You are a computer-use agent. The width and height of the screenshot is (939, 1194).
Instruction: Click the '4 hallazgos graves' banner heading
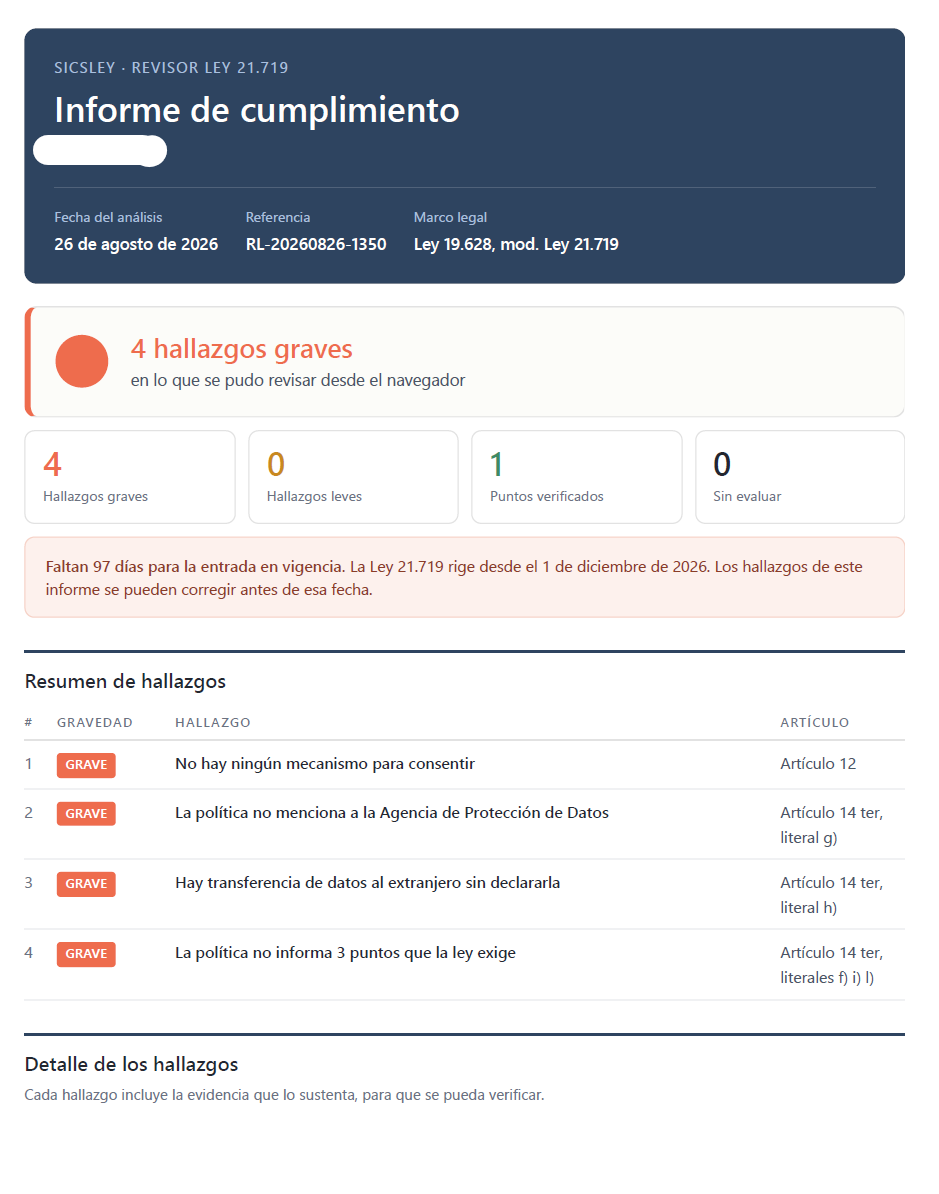point(241,349)
